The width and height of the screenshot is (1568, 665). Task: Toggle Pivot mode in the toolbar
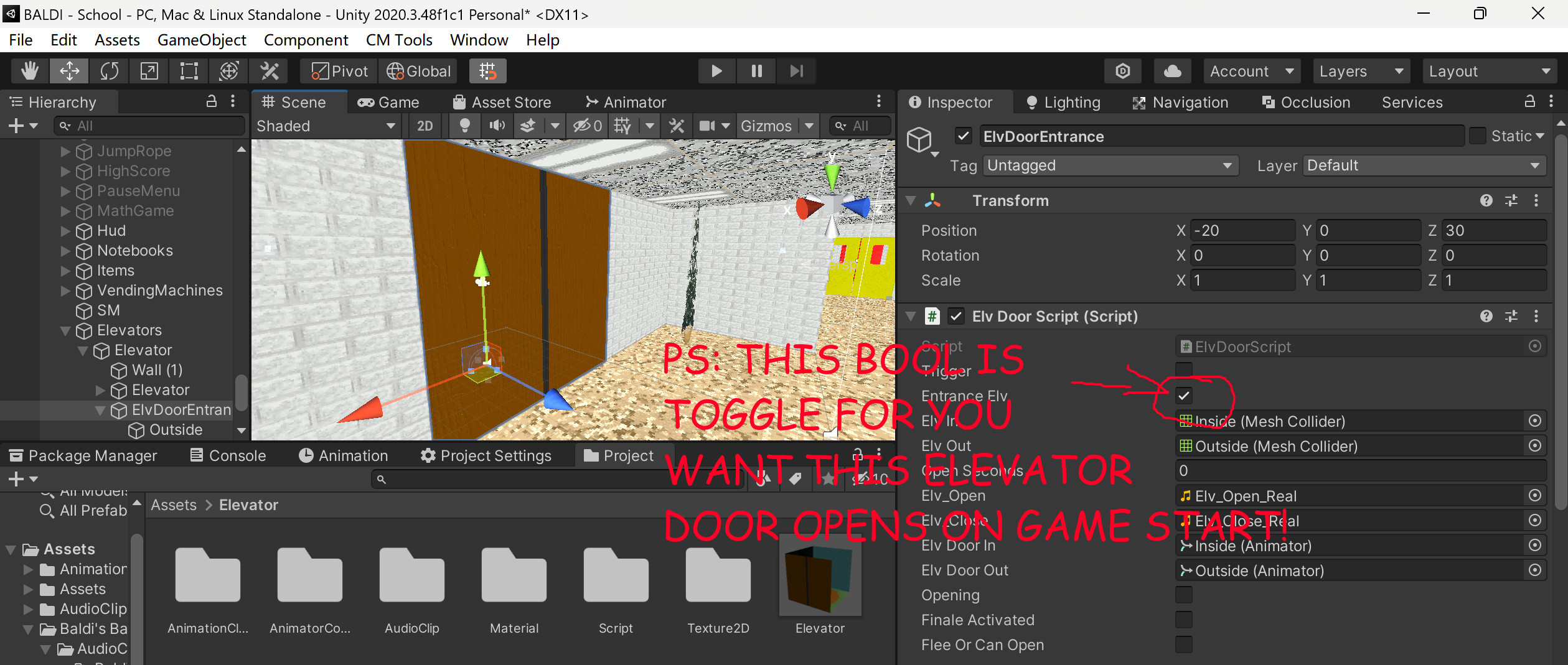(337, 70)
